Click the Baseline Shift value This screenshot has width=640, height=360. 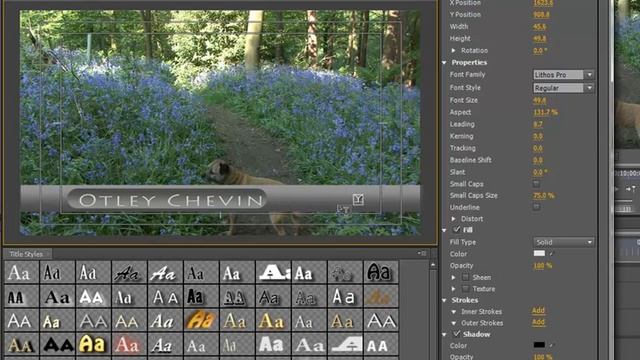[x=538, y=160]
